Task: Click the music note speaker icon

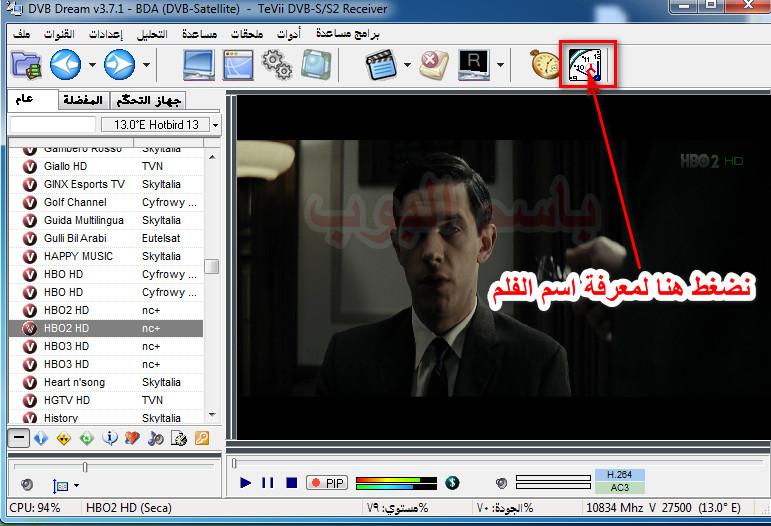Action: tap(155, 438)
